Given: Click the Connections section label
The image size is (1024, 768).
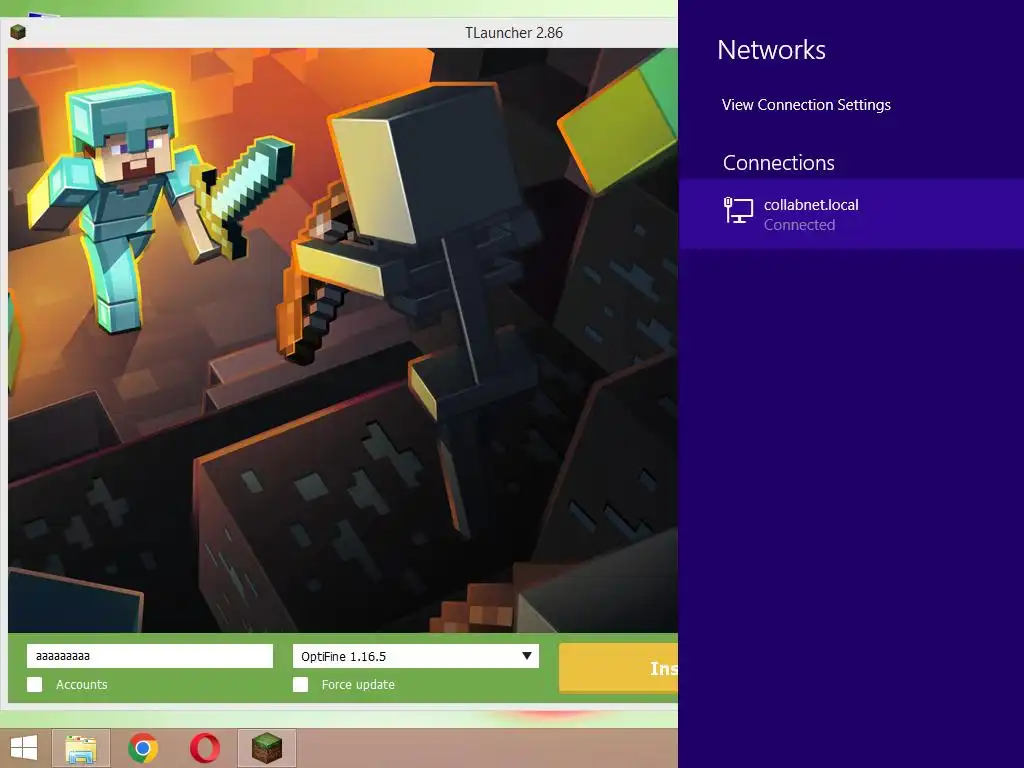Looking at the screenshot, I should pyautogui.click(x=778, y=163).
